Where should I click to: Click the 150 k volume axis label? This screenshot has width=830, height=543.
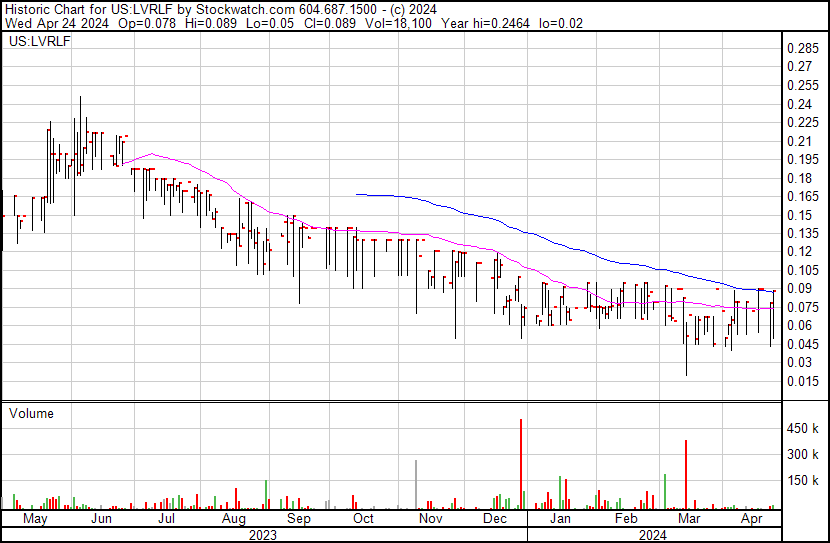pos(803,481)
